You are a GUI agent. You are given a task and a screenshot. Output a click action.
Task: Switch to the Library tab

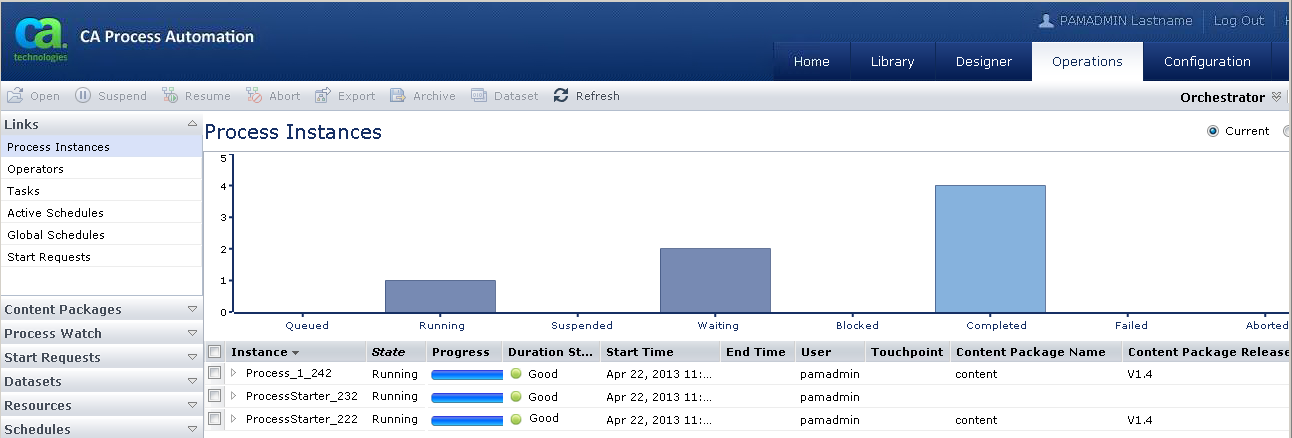(x=892, y=61)
